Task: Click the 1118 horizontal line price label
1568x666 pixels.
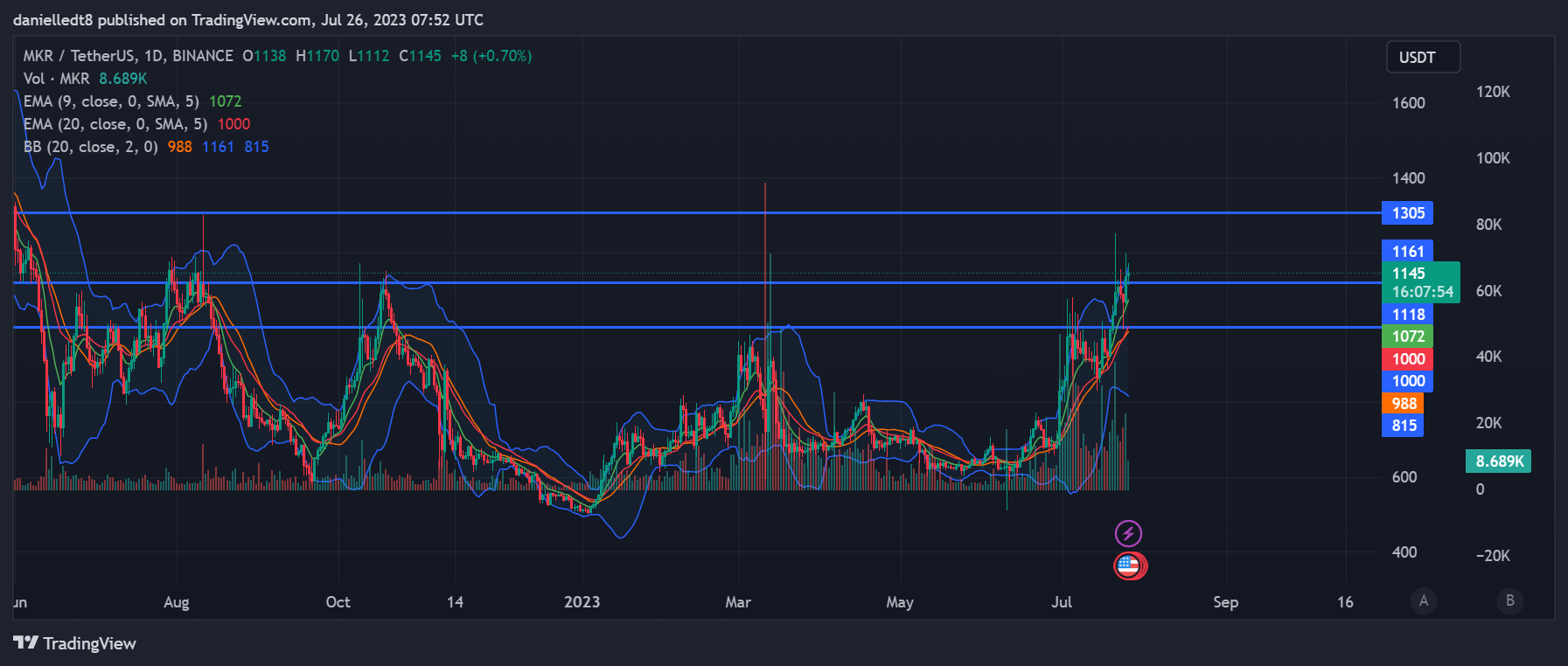Action: point(1408,315)
